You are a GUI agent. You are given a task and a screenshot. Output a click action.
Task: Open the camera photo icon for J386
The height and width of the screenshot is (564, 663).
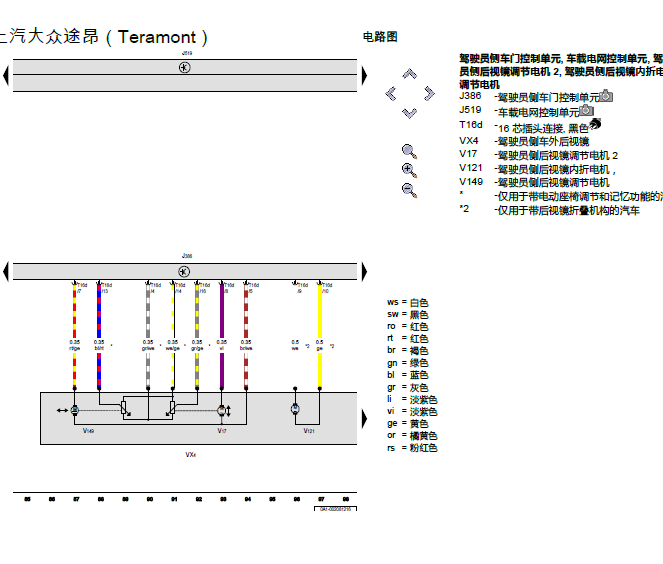pos(606,96)
